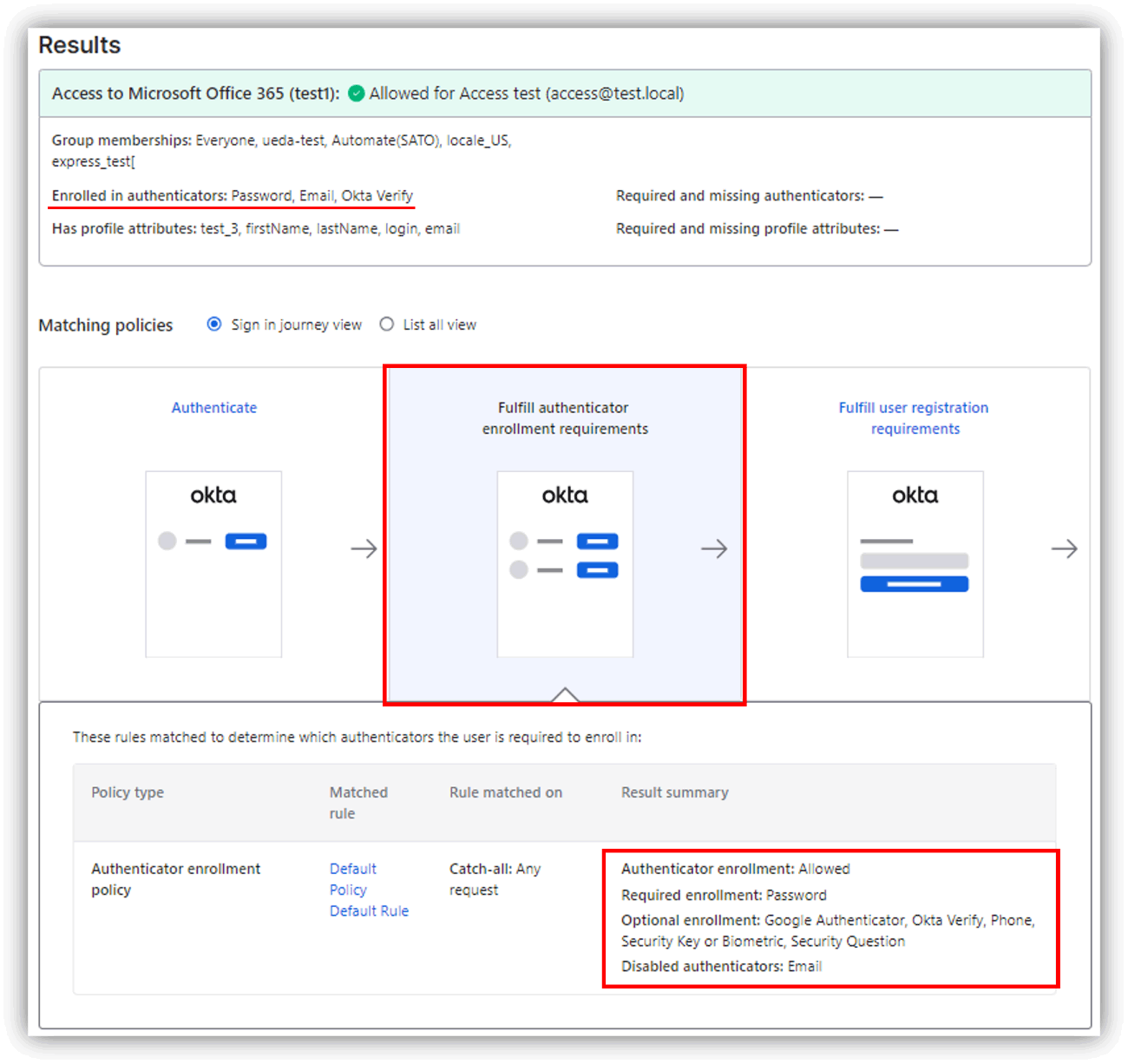This screenshot has height=1064, width=1128.
Task: Click the Policy type column header
Action: click(128, 792)
